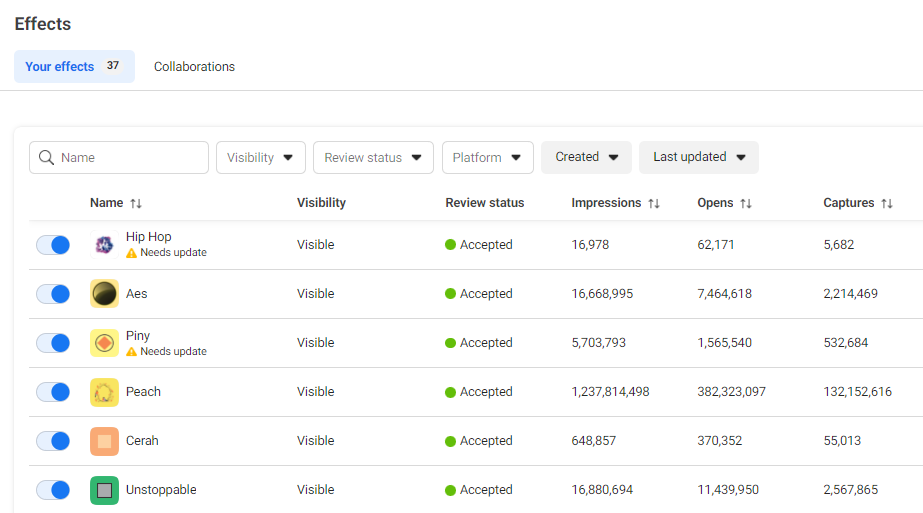Open the Created filter button
This screenshot has height=513, width=923.
coord(586,157)
